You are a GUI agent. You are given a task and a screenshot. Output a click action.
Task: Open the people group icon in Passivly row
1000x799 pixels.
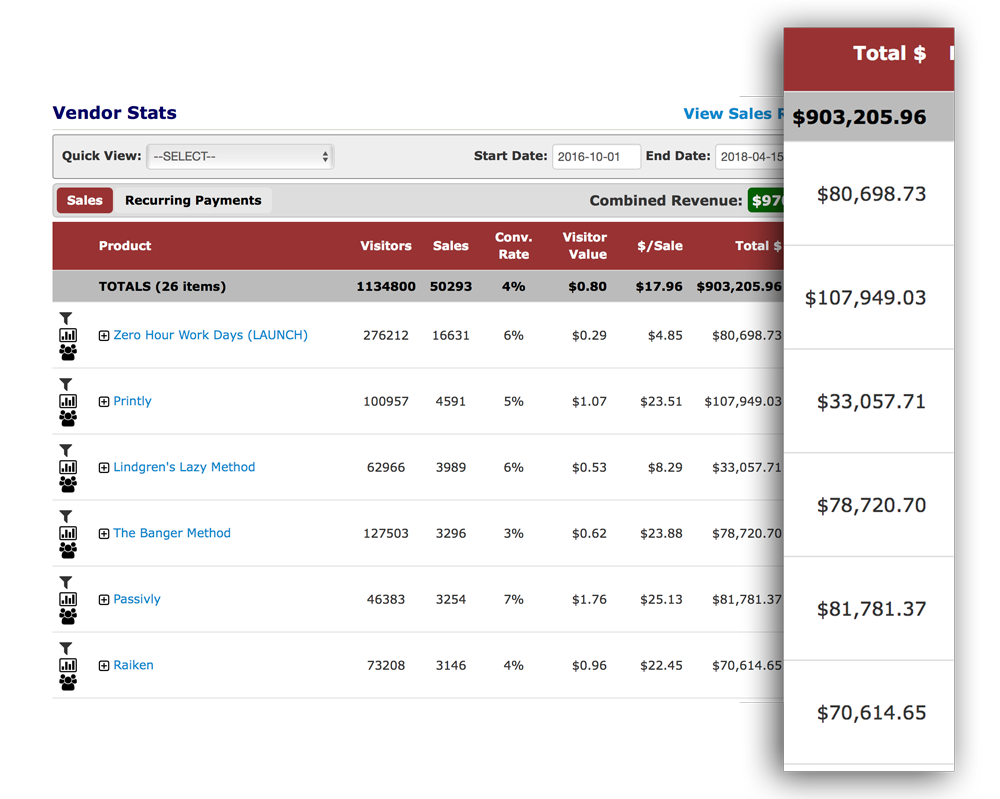click(68, 616)
